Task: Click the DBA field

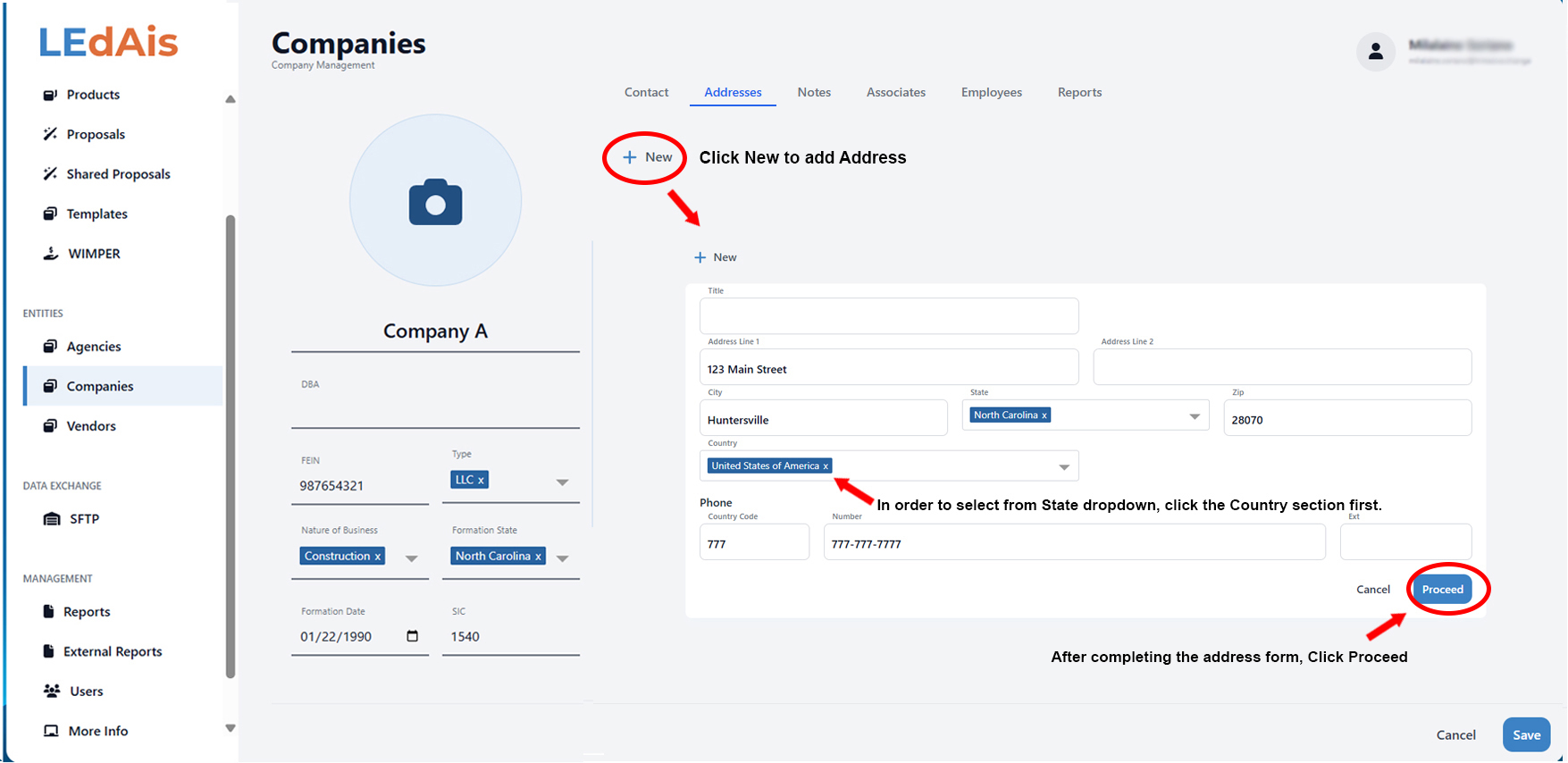Action: point(435,410)
